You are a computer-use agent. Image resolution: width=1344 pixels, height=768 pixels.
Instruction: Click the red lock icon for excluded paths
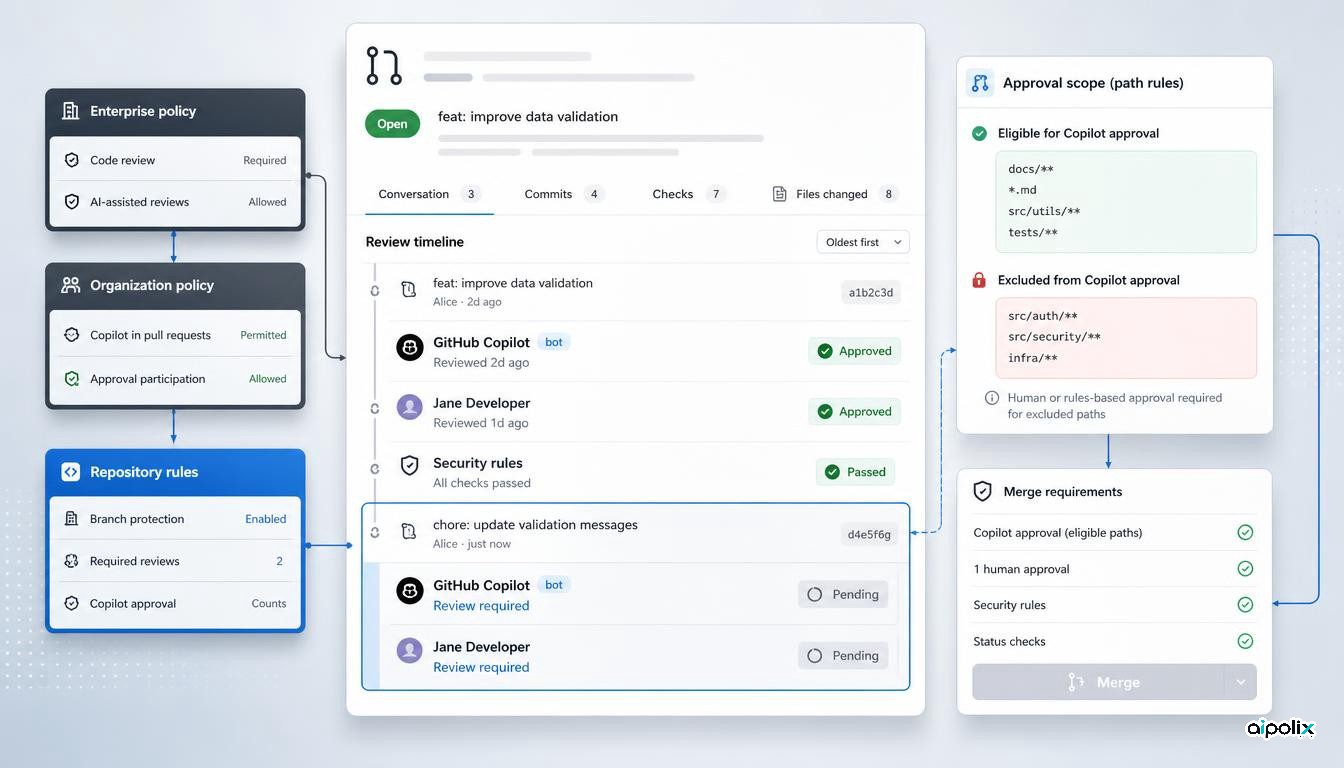point(979,280)
